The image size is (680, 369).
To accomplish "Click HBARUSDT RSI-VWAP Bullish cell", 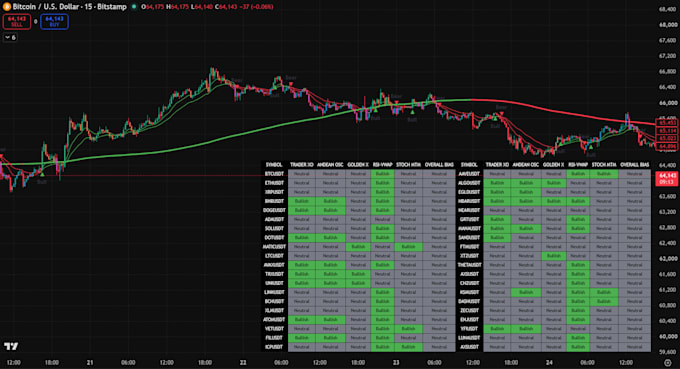I will 578,201.
